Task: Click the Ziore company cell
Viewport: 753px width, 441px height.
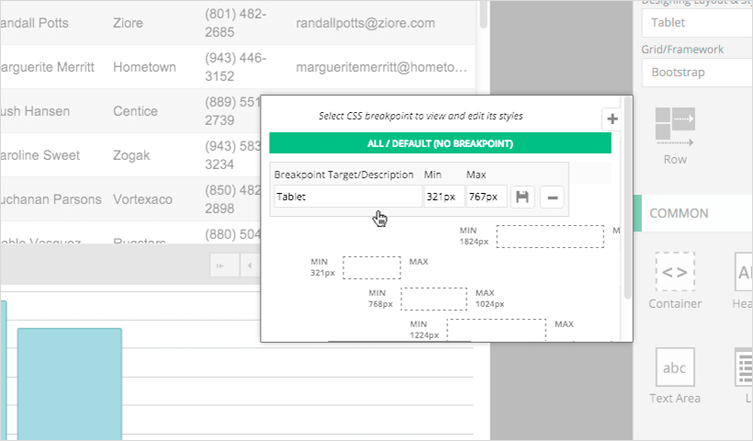Action: click(128, 23)
